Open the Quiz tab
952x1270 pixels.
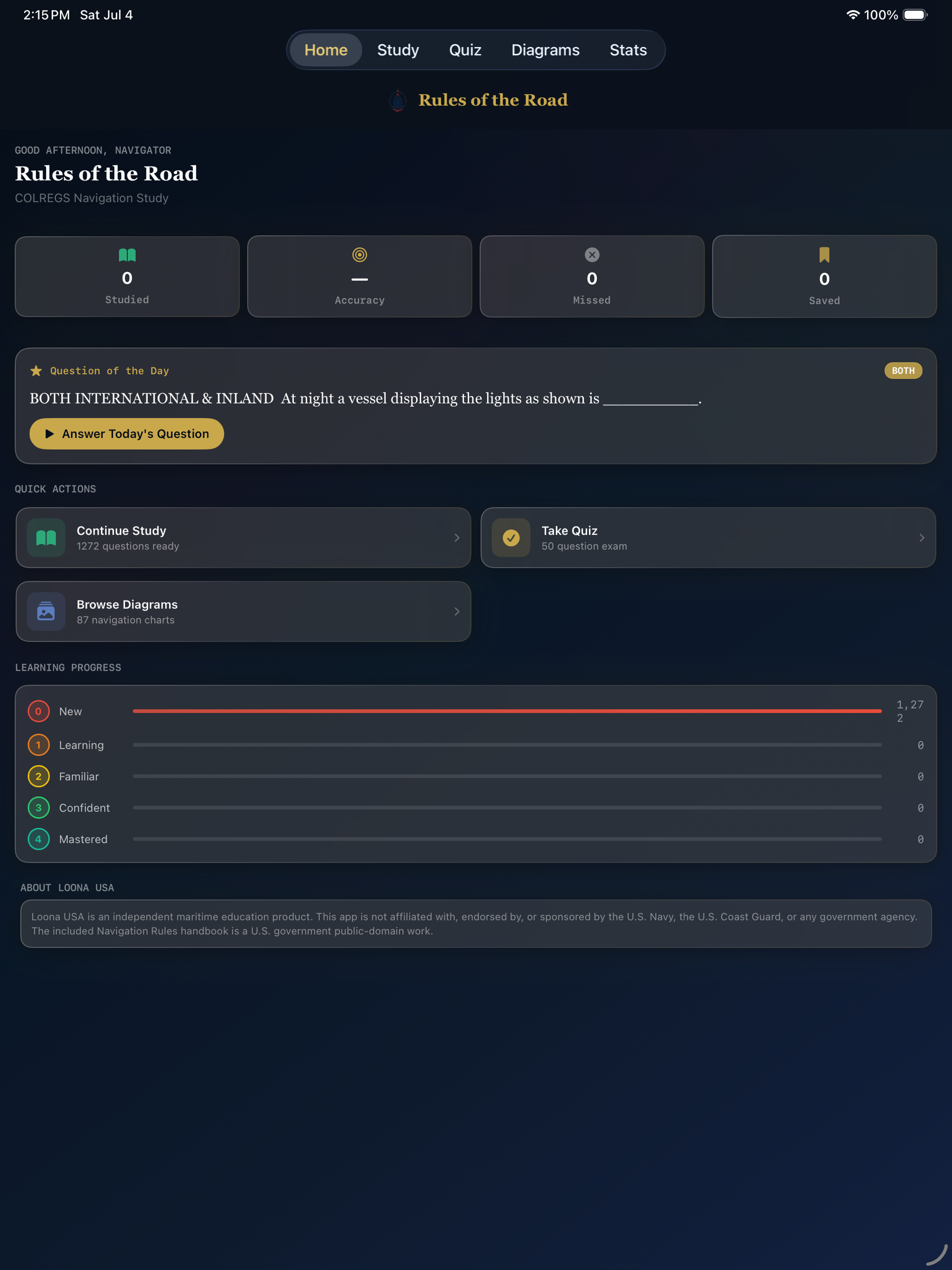click(x=465, y=50)
